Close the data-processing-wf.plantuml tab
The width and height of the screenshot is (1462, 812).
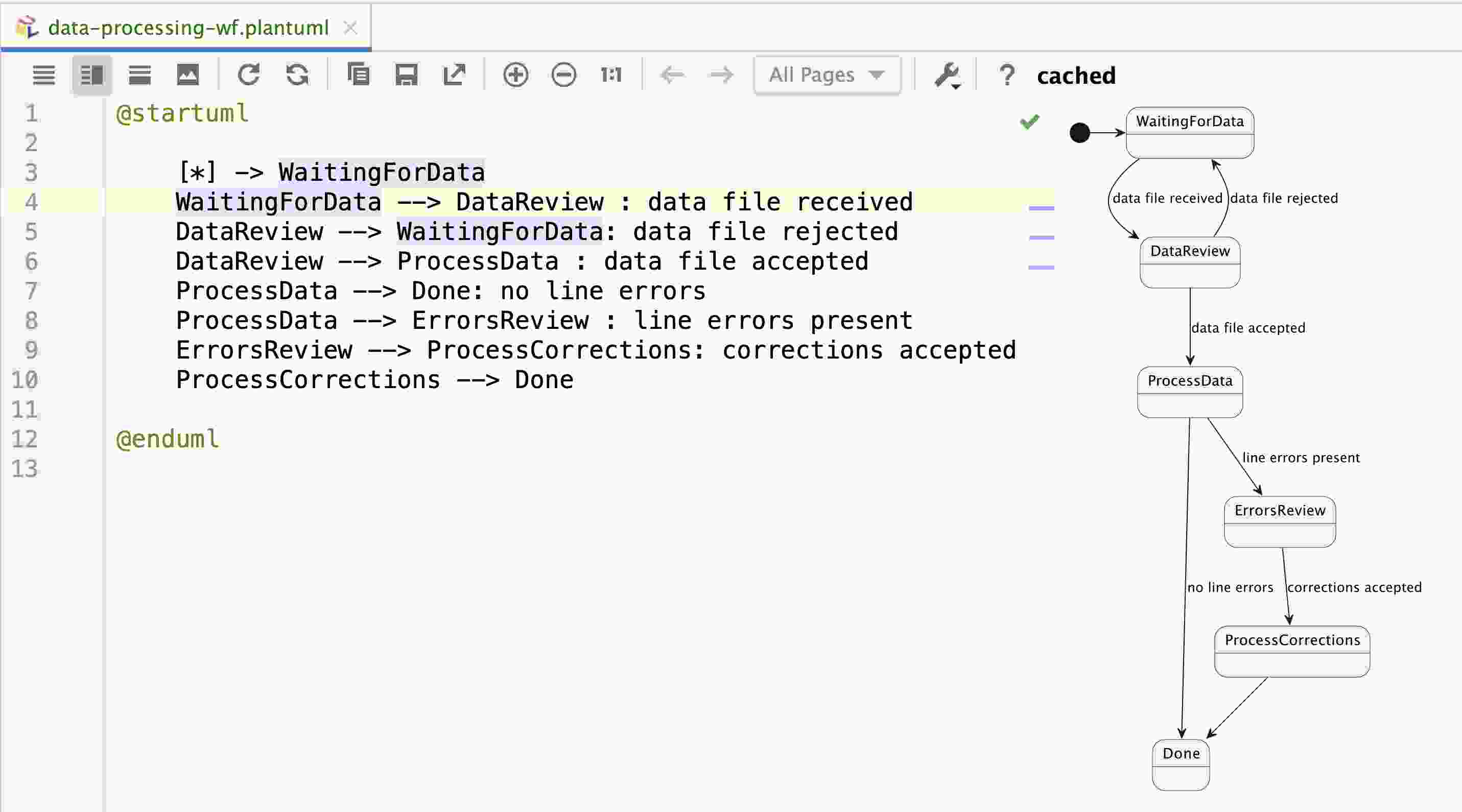click(x=351, y=27)
